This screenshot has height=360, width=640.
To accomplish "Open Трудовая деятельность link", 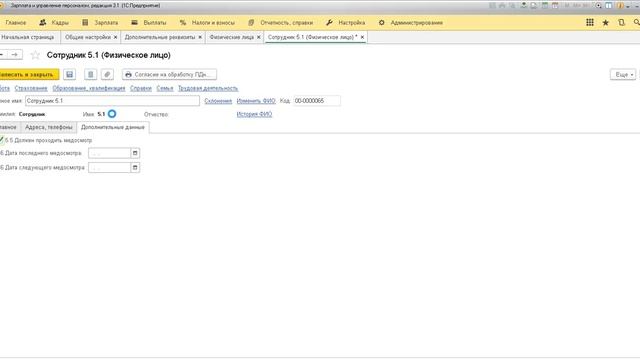I will point(208,88).
